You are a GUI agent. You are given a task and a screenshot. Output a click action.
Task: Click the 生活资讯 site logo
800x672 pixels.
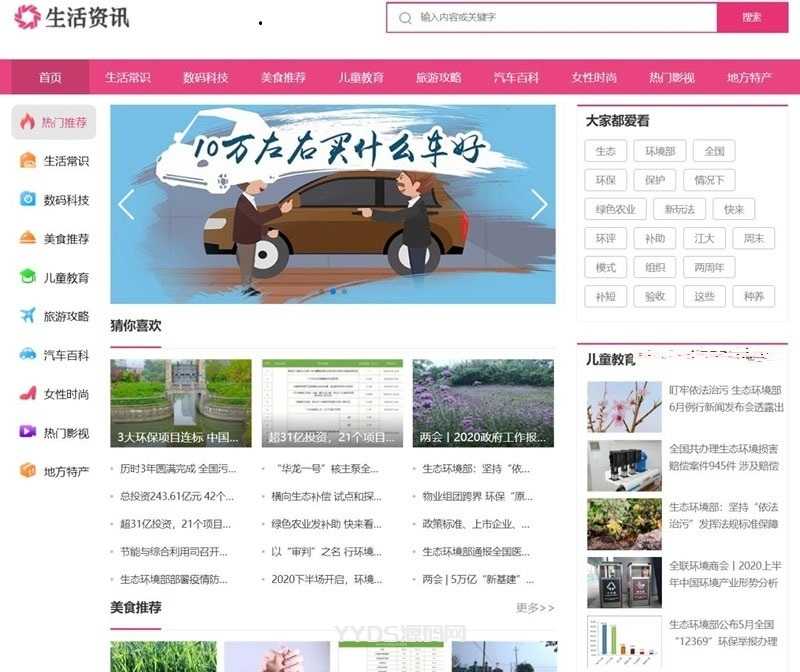pyautogui.click(x=71, y=17)
